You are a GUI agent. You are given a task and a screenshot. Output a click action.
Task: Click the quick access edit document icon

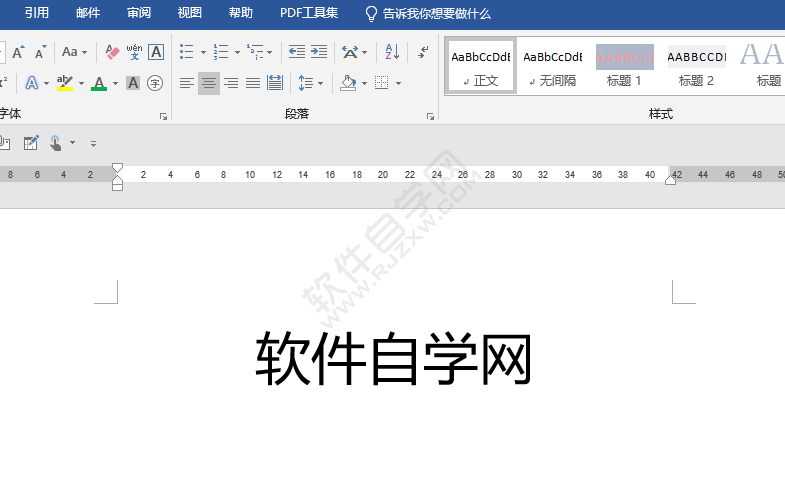click(31, 143)
